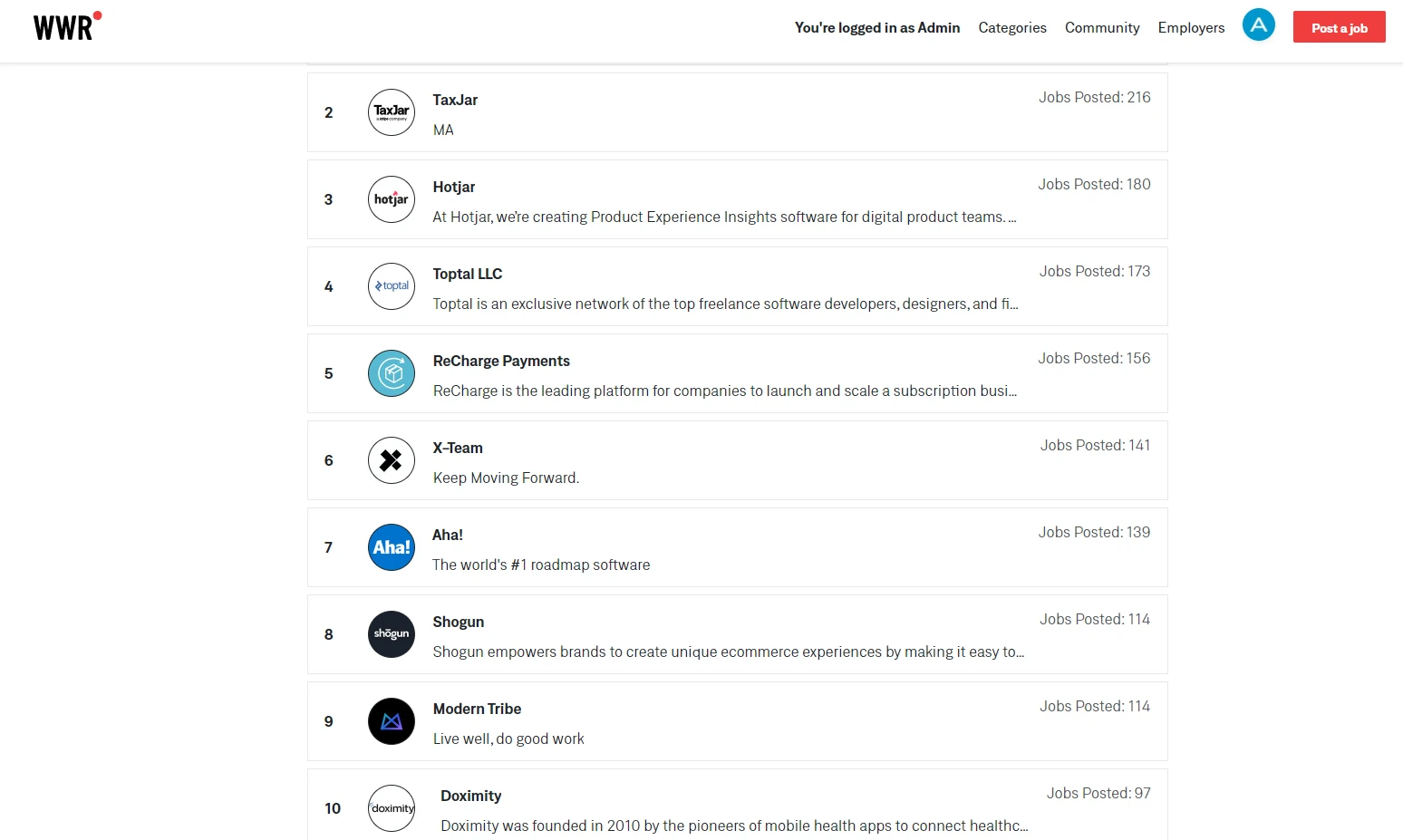Viewport: 1403px width, 840px height.
Task: Click 'Jobs Posted: 156' for ReCharge
Action: pos(1094,358)
